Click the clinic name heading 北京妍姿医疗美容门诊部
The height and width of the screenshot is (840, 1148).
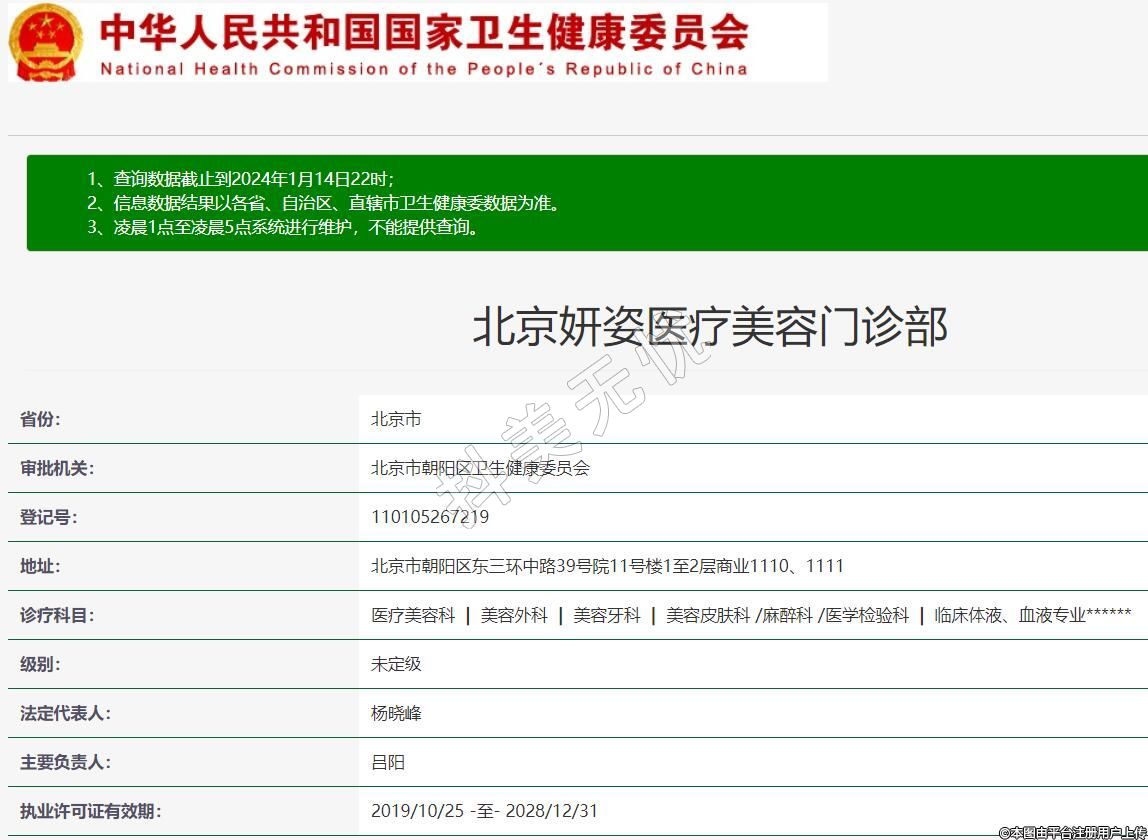click(x=709, y=327)
